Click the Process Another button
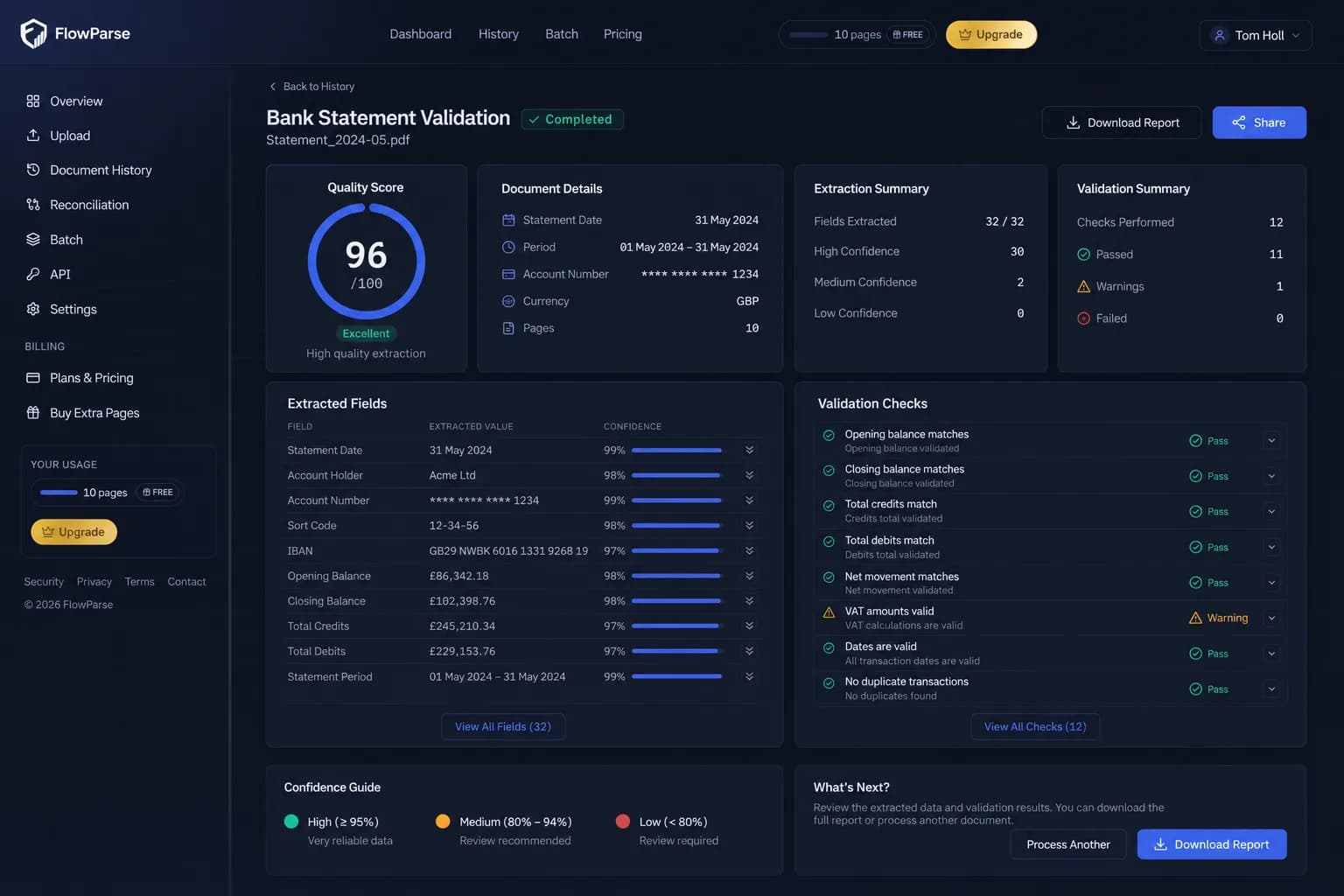The height and width of the screenshot is (896, 1344). pyautogui.click(x=1068, y=844)
